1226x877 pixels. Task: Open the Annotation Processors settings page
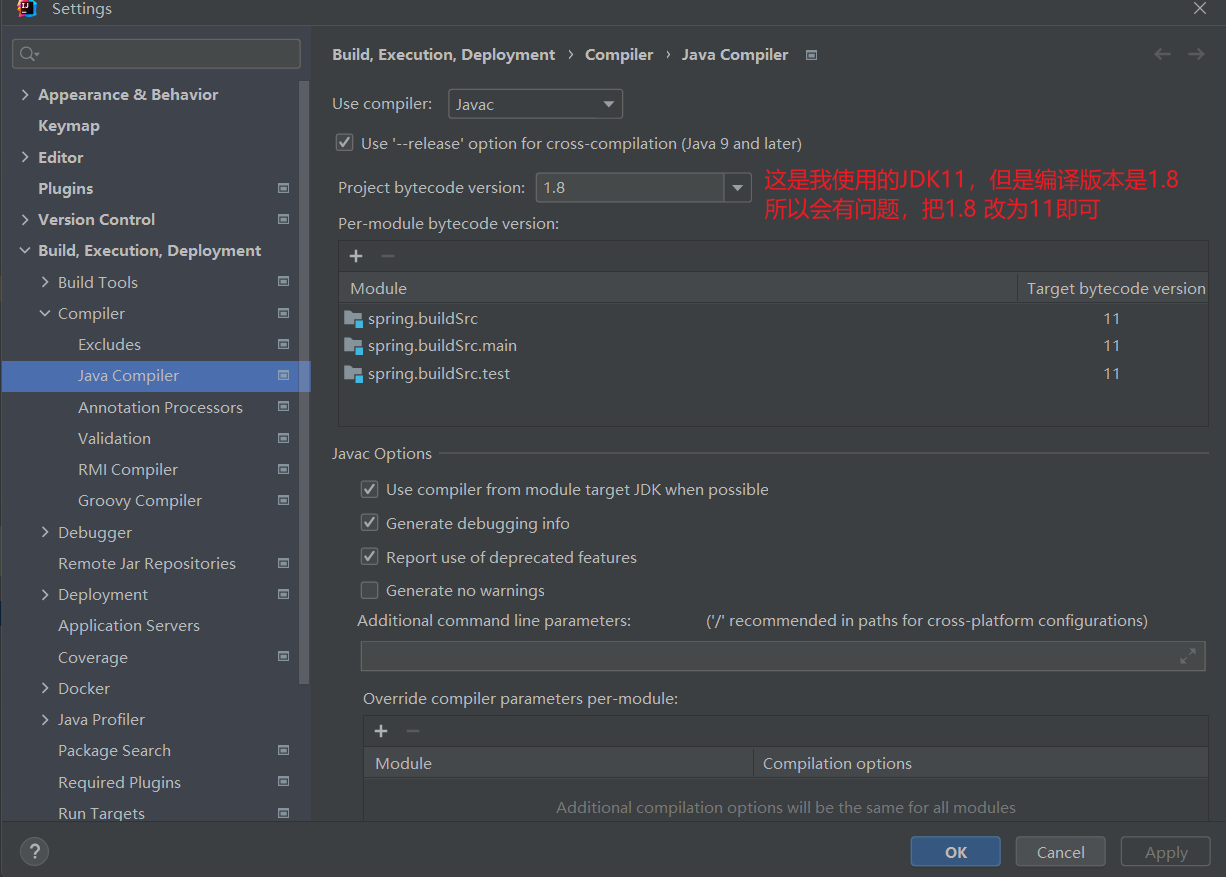pos(160,407)
